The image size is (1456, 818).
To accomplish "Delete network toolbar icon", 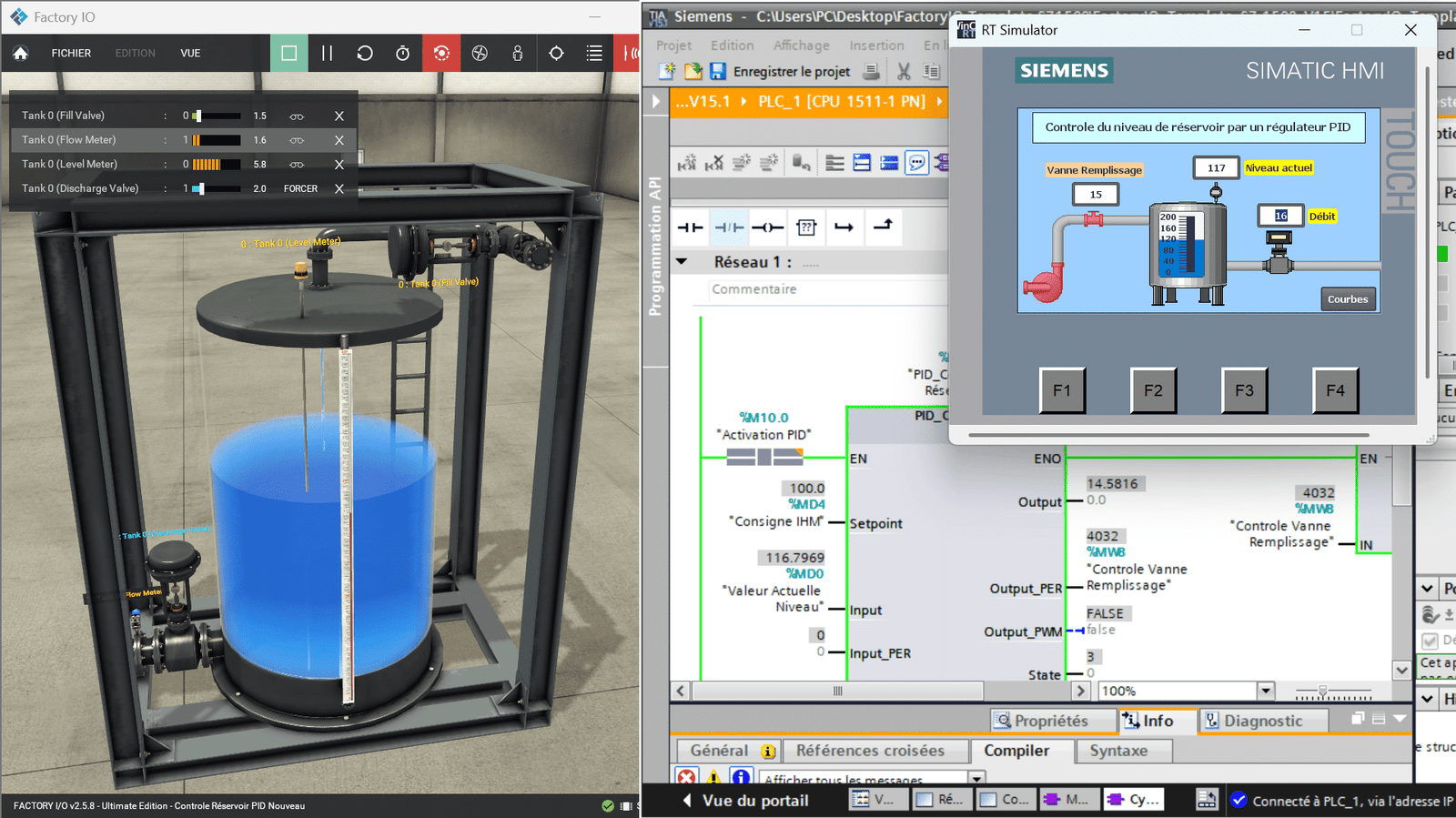I will [714, 163].
